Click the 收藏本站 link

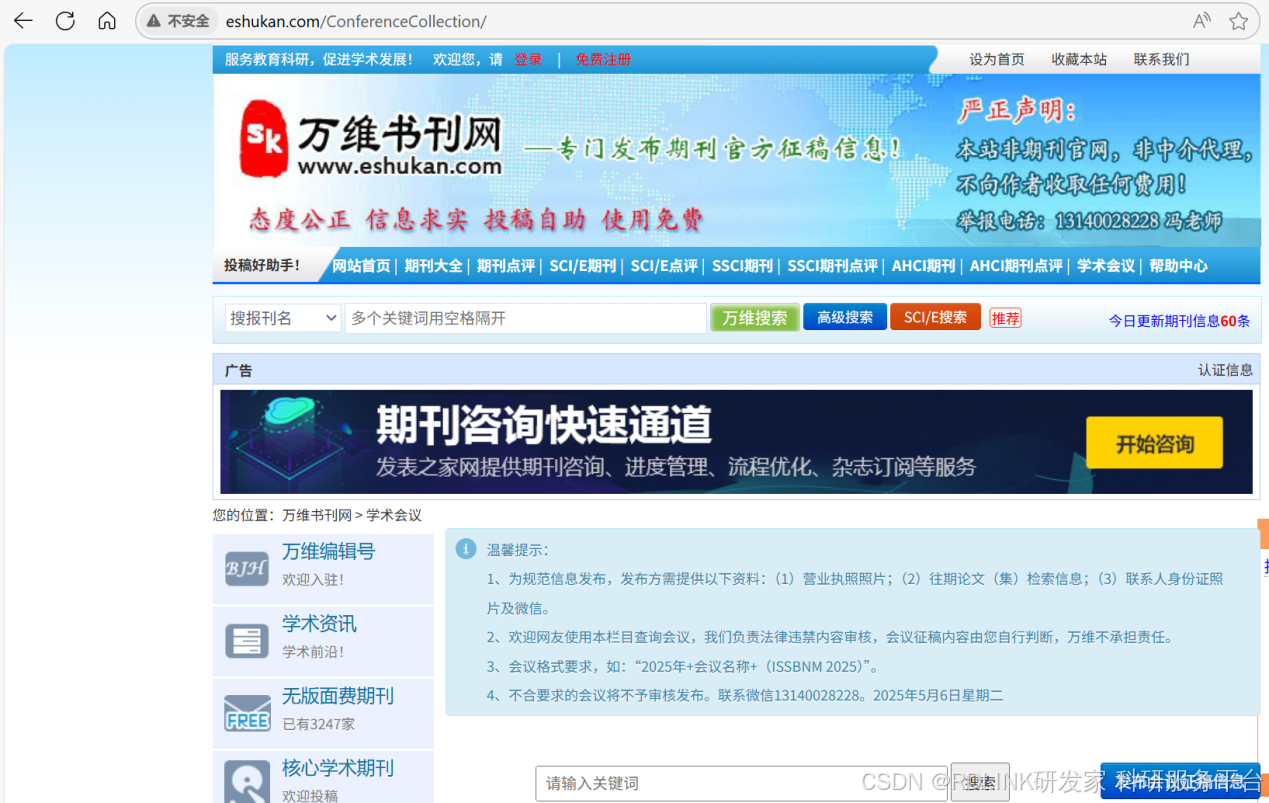[1079, 60]
